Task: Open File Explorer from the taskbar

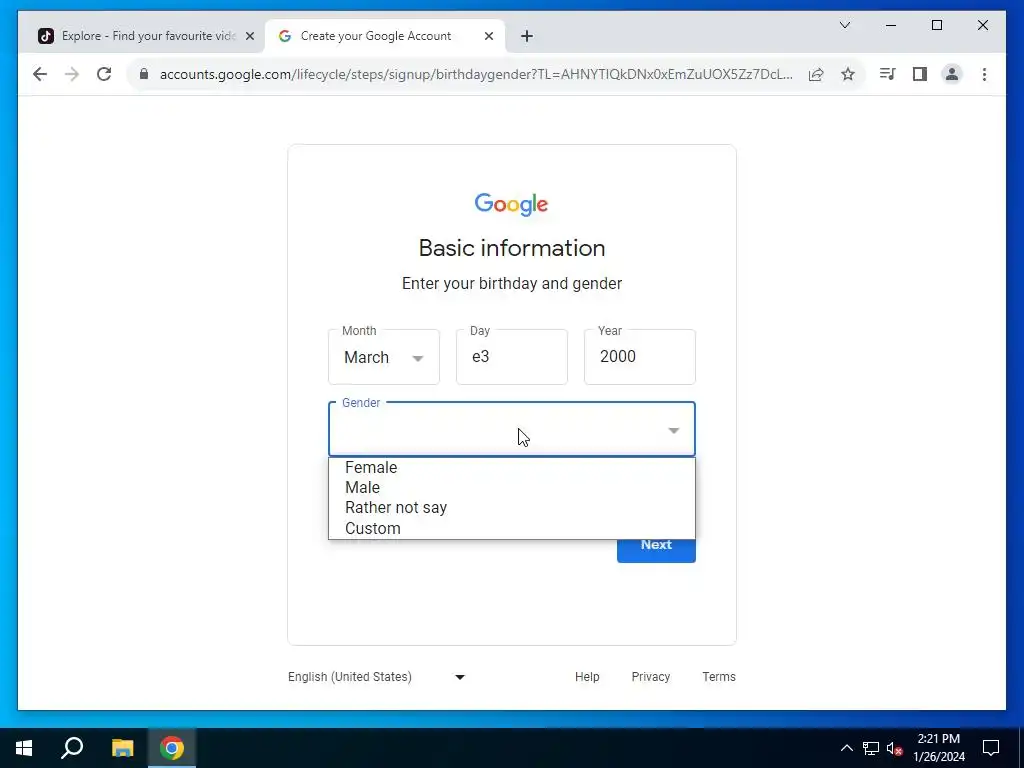Action: click(122, 748)
